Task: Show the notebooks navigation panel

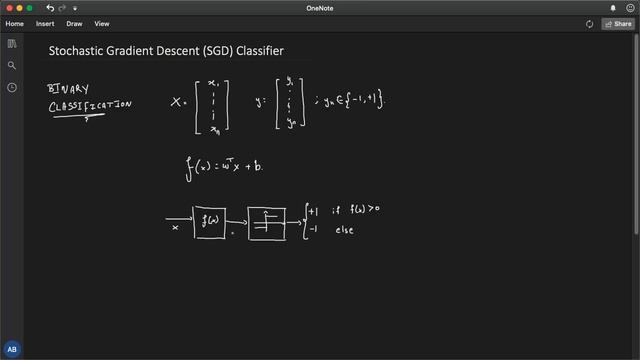Action: click(12, 44)
